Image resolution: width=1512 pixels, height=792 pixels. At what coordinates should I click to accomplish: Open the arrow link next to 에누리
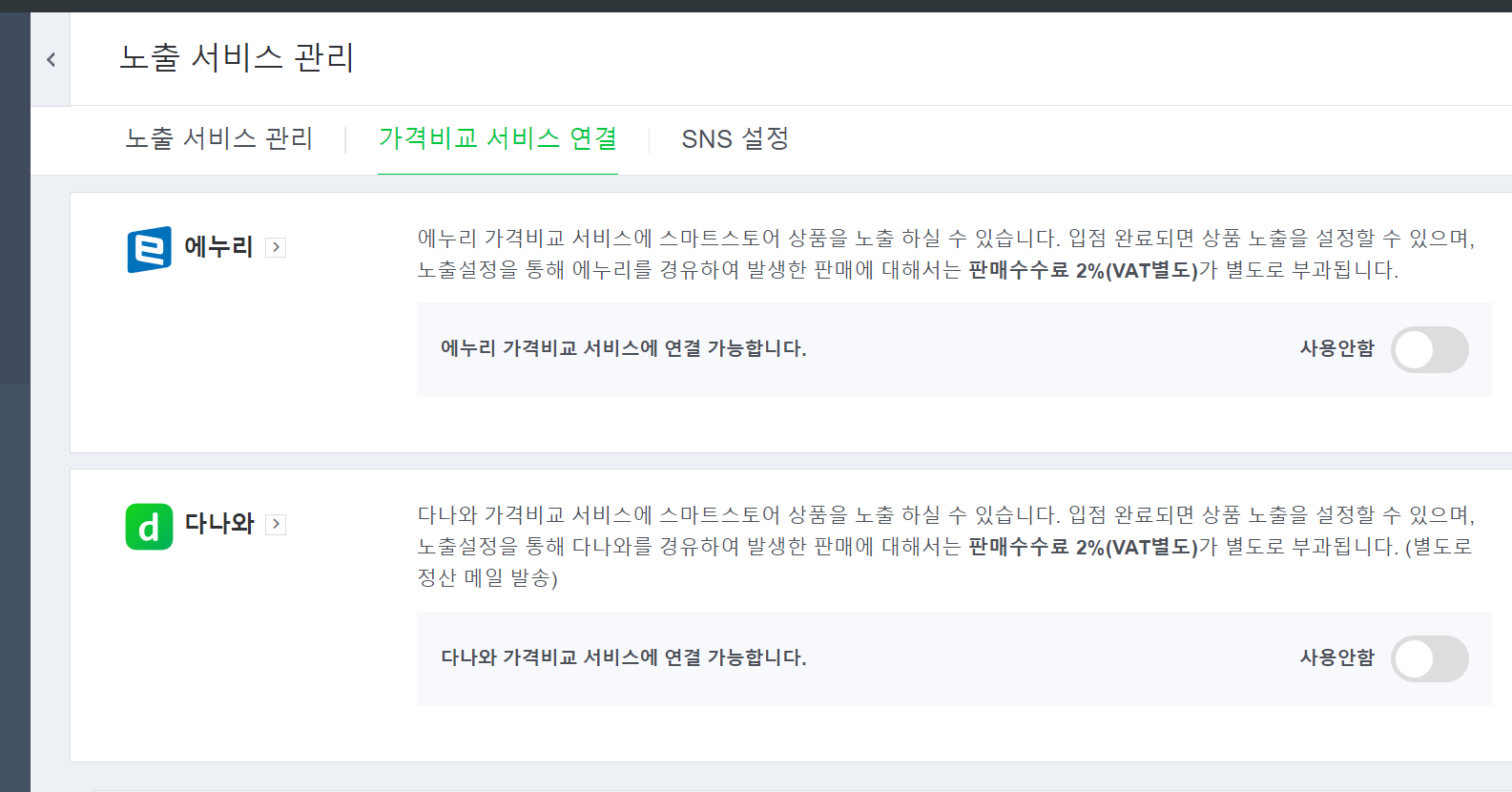coord(276,247)
